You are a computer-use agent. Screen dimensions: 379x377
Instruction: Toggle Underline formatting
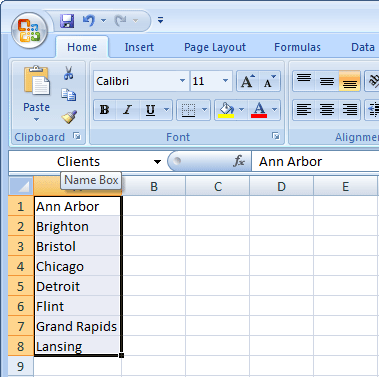(150, 109)
